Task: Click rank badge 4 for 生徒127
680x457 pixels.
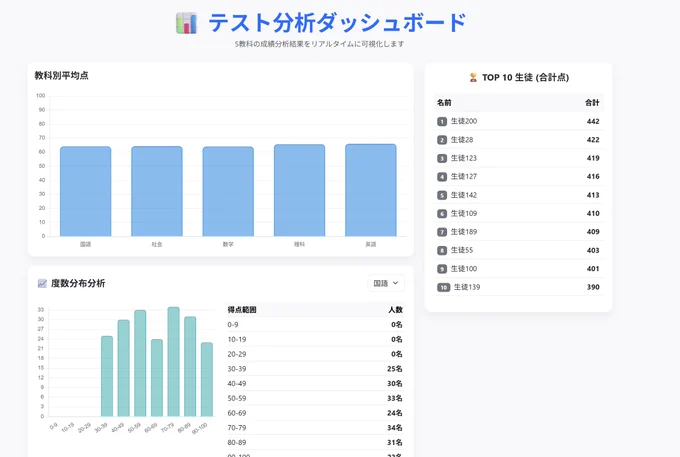Action: point(442,177)
